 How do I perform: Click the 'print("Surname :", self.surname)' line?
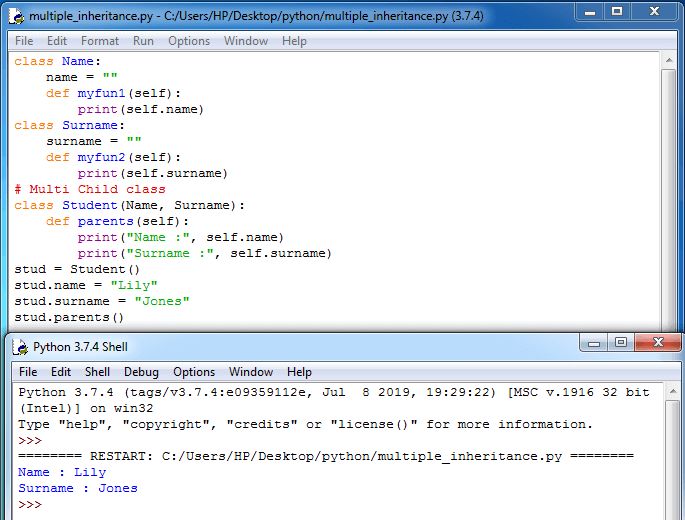(205, 253)
